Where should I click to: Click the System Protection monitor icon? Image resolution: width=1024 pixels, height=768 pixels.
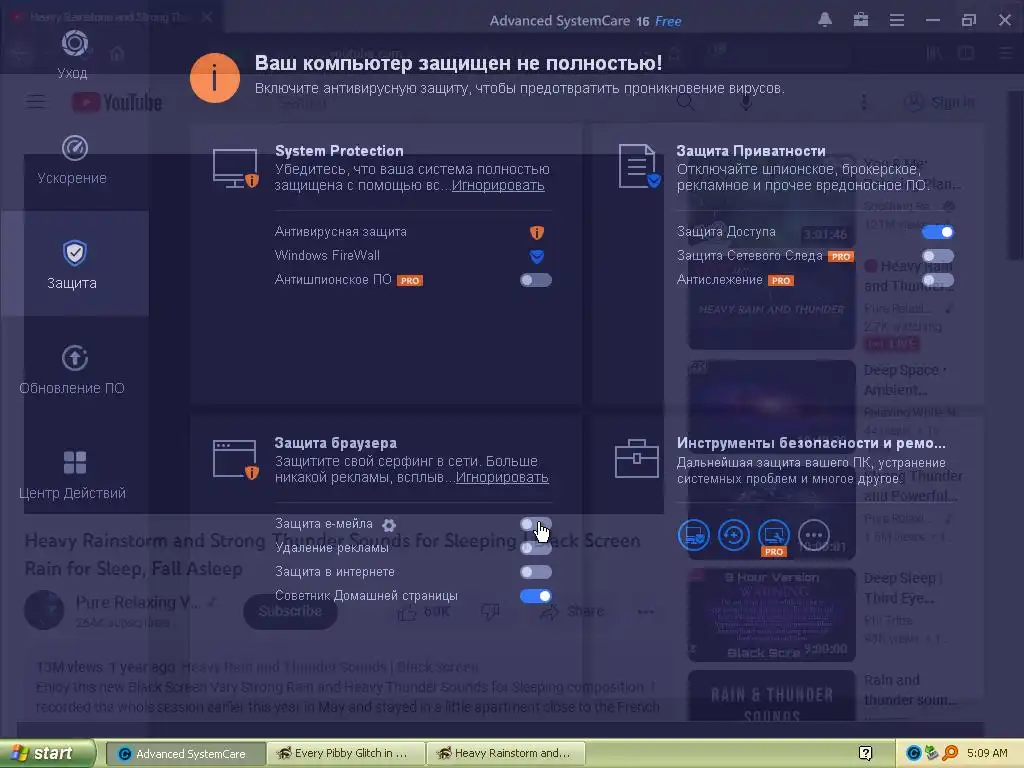236,168
